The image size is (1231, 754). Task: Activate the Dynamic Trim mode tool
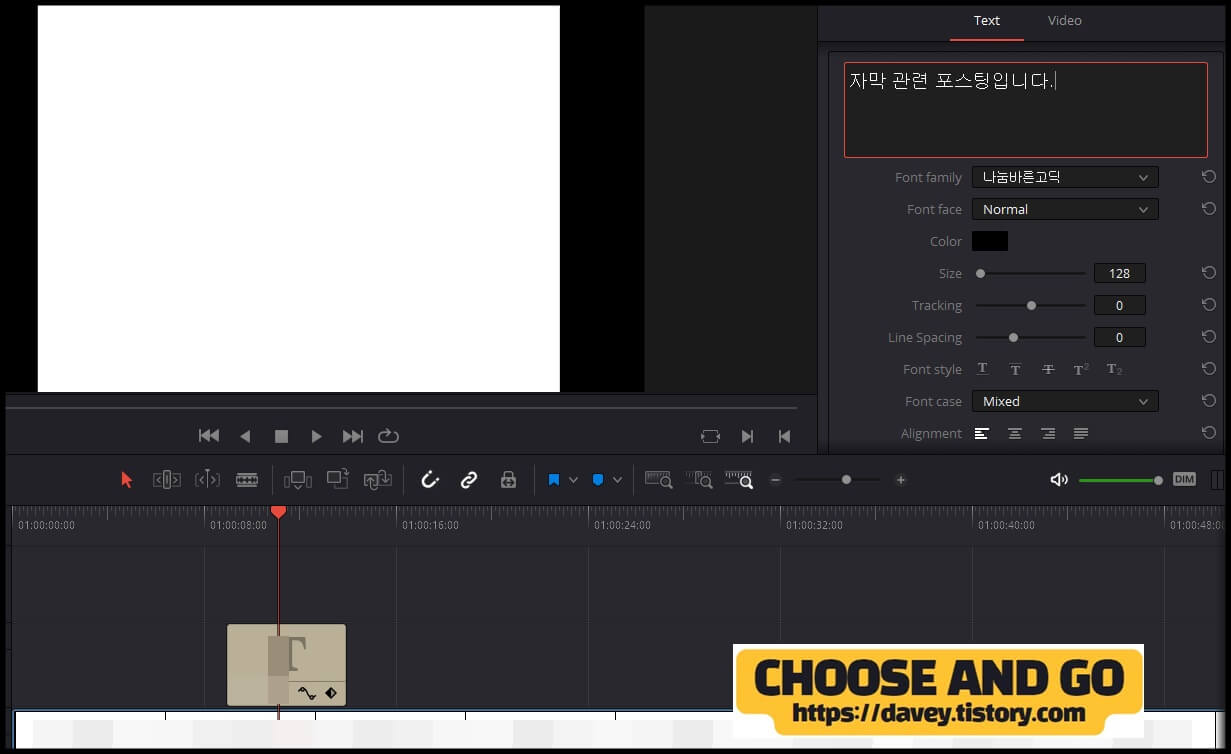point(207,480)
